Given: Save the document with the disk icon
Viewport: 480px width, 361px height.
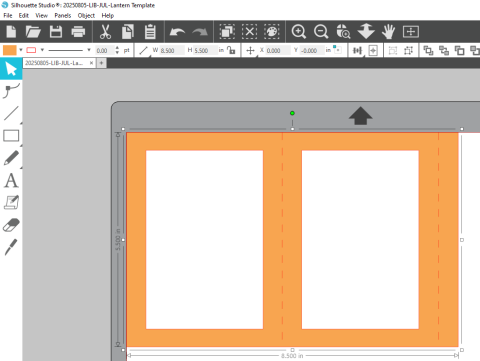Looking at the screenshot, I should point(56,32).
